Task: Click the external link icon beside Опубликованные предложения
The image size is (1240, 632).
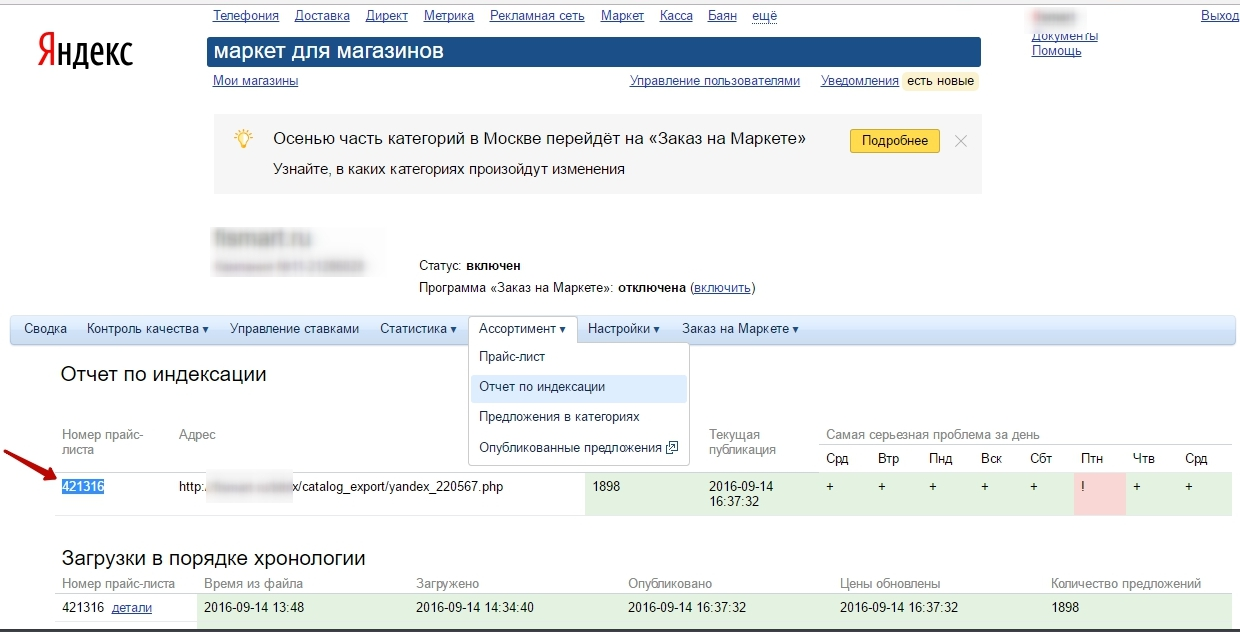Action: click(x=672, y=447)
